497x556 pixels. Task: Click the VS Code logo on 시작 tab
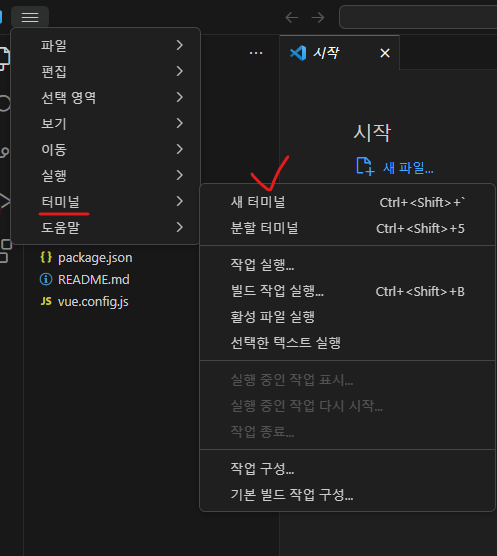tap(298, 53)
